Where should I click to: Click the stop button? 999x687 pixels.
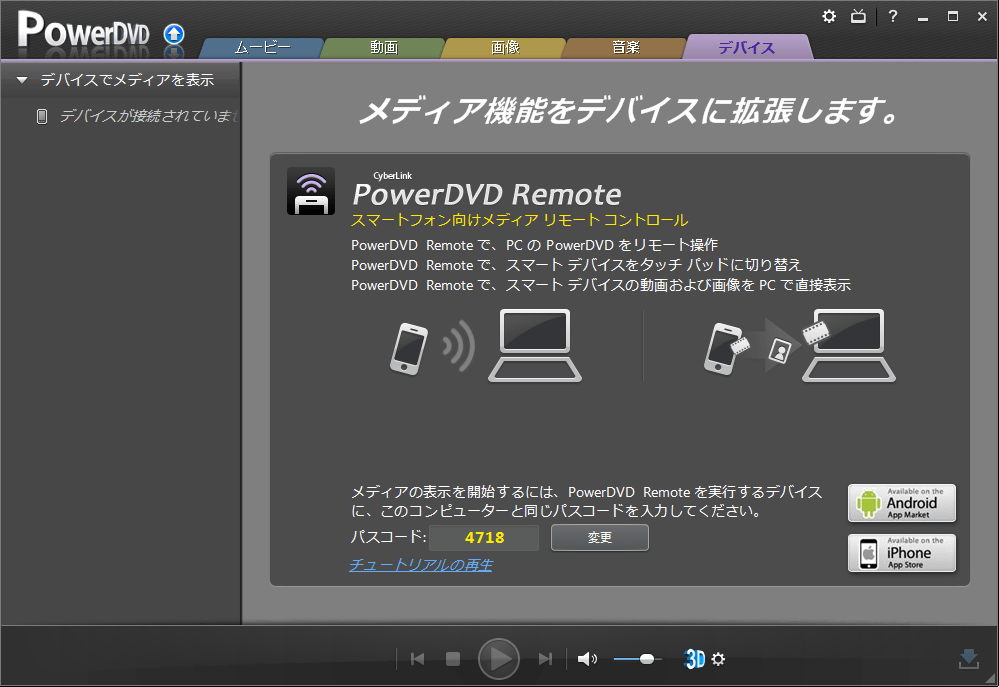point(453,659)
